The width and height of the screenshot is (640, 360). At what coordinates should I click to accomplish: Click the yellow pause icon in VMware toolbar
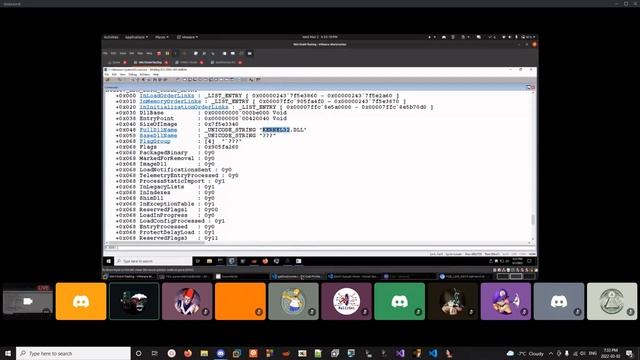tap(167, 53)
